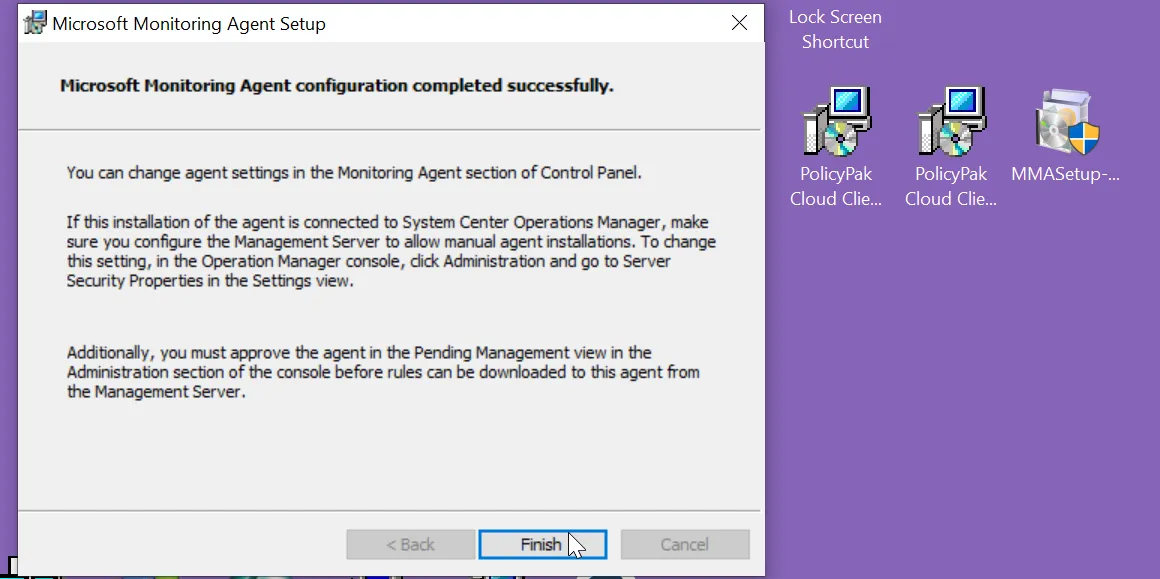The height and width of the screenshot is (579, 1160).
Task: Click the shield overlay on the MMASetup icon
Action: pyautogui.click(x=1084, y=139)
